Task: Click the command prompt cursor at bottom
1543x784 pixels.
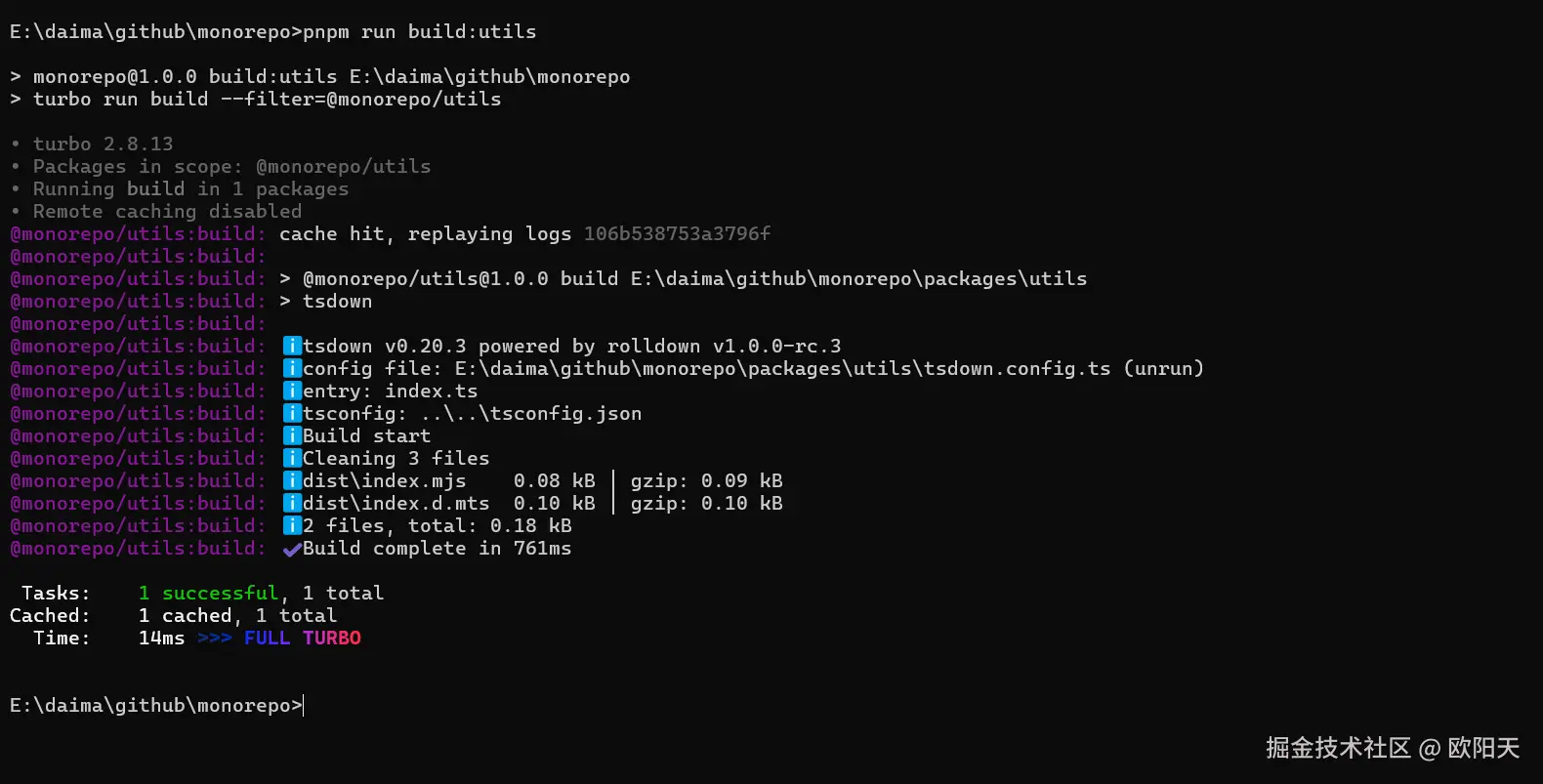Action: (304, 705)
